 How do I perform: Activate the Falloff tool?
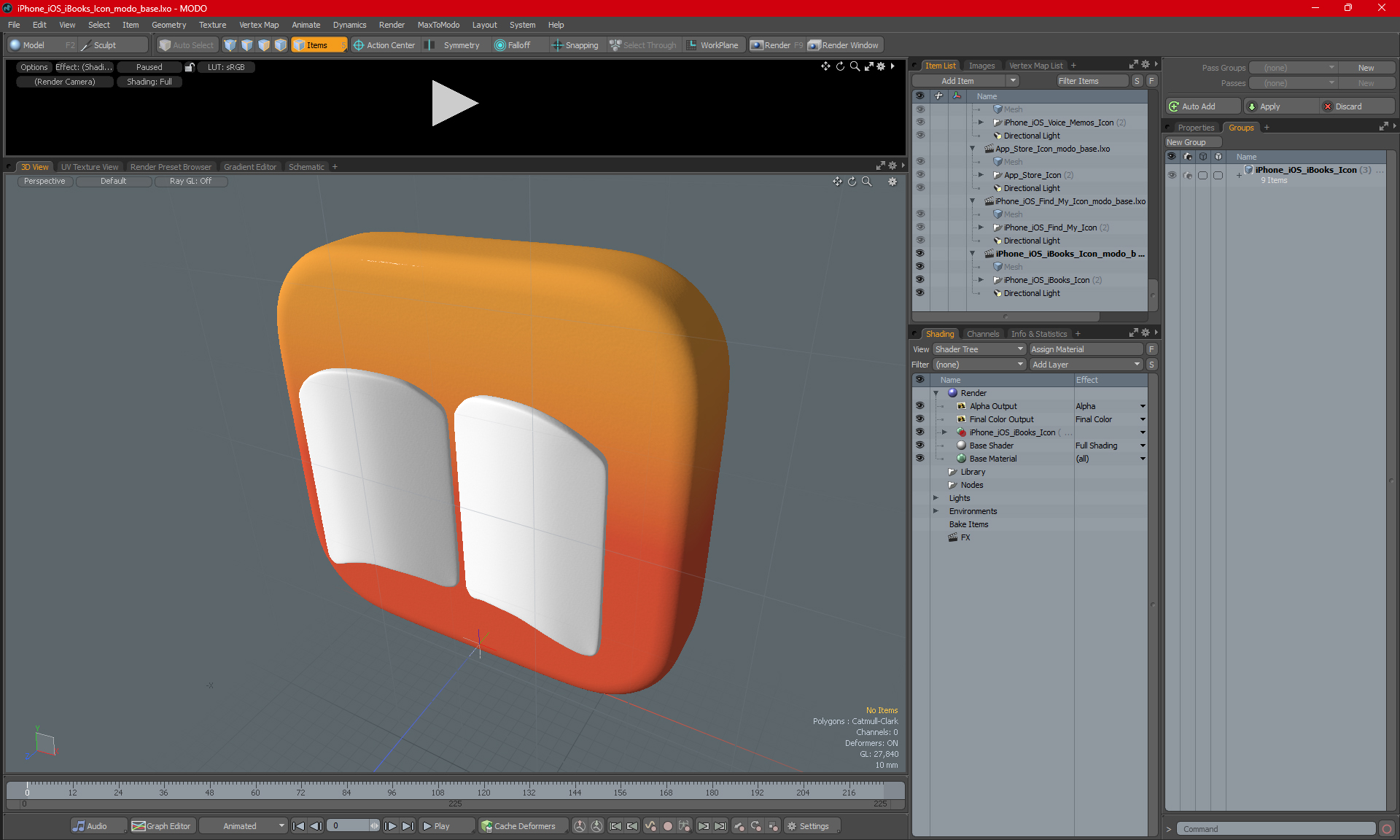tap(513, 45)
